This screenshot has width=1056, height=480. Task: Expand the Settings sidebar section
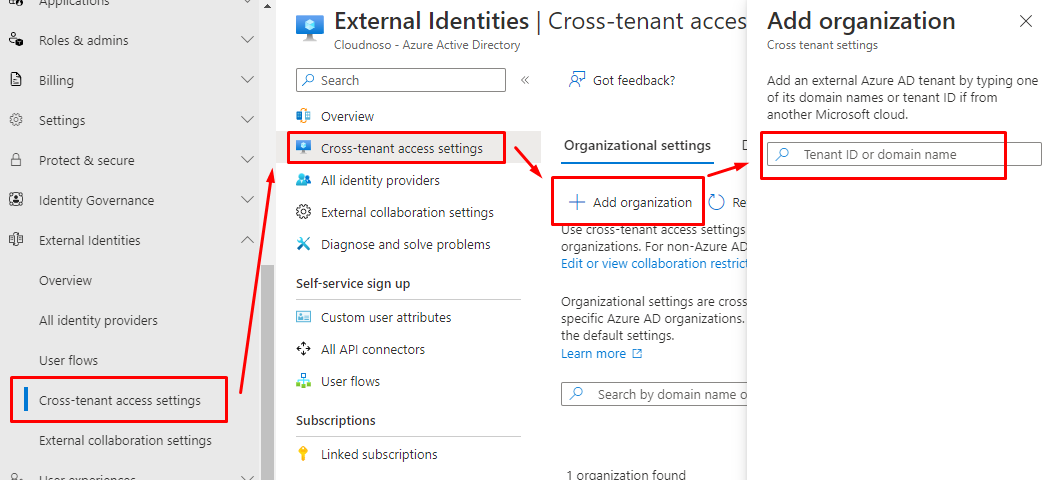point(248,120)
